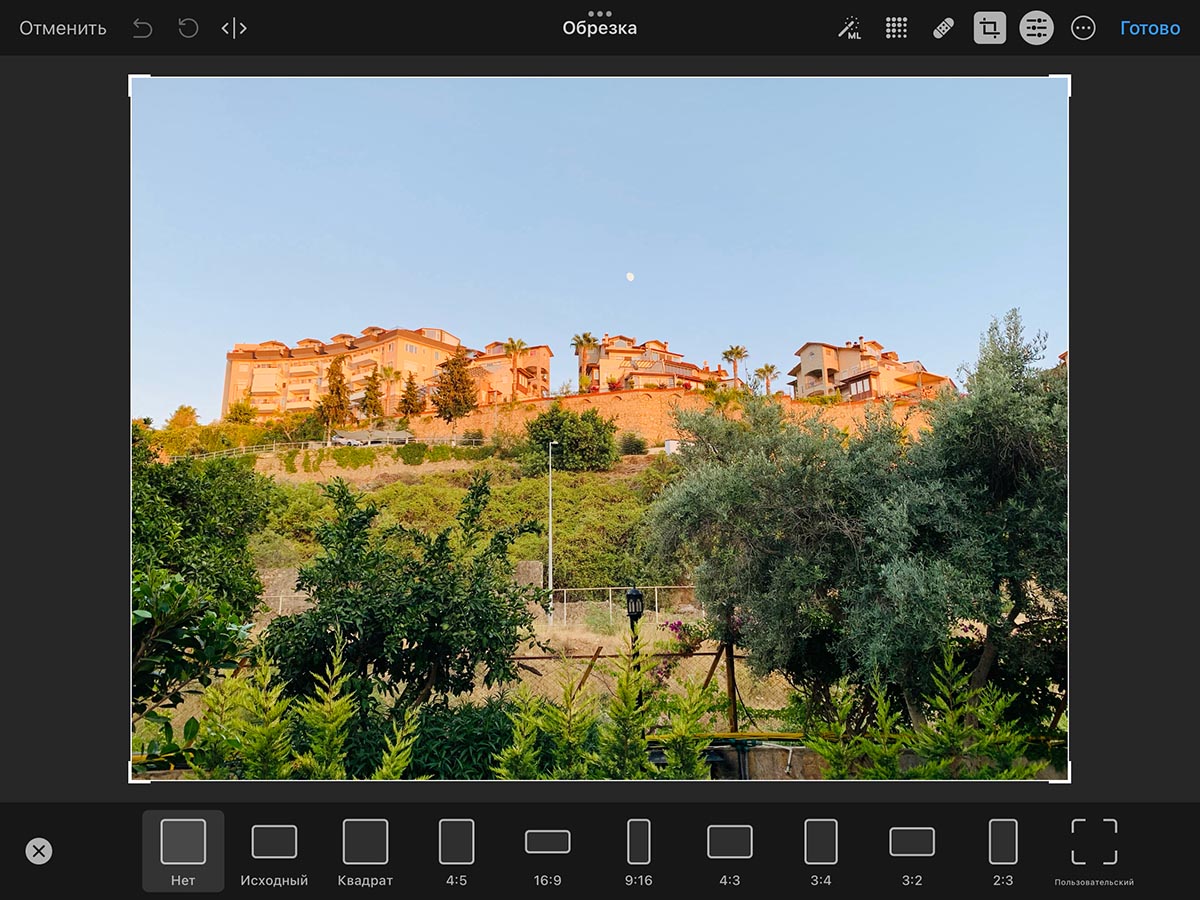This screenshot has width=1200, height=900.
Task: Apply ML auto-enhance magic wand
Action: 849,28
